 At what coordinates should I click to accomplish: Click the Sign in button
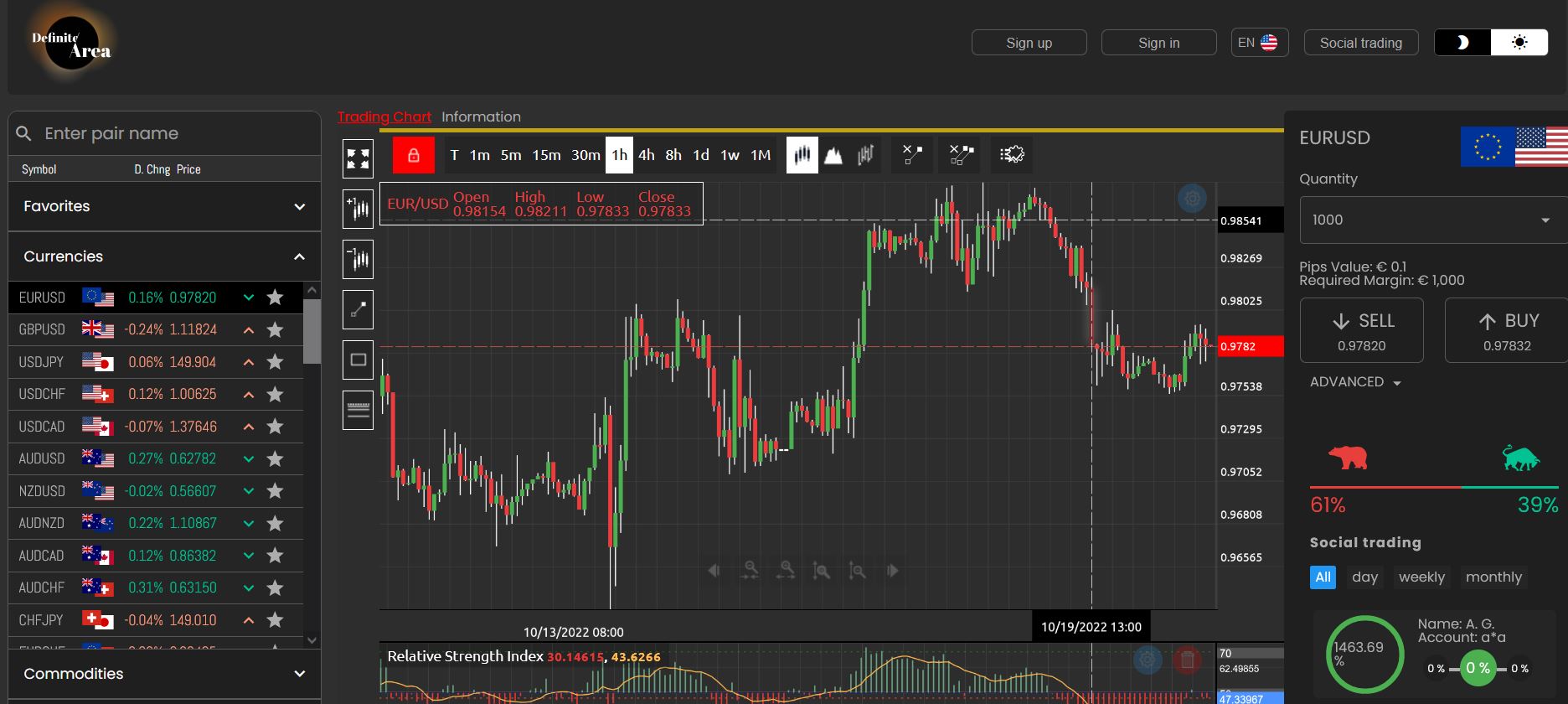coord(1159,43)
